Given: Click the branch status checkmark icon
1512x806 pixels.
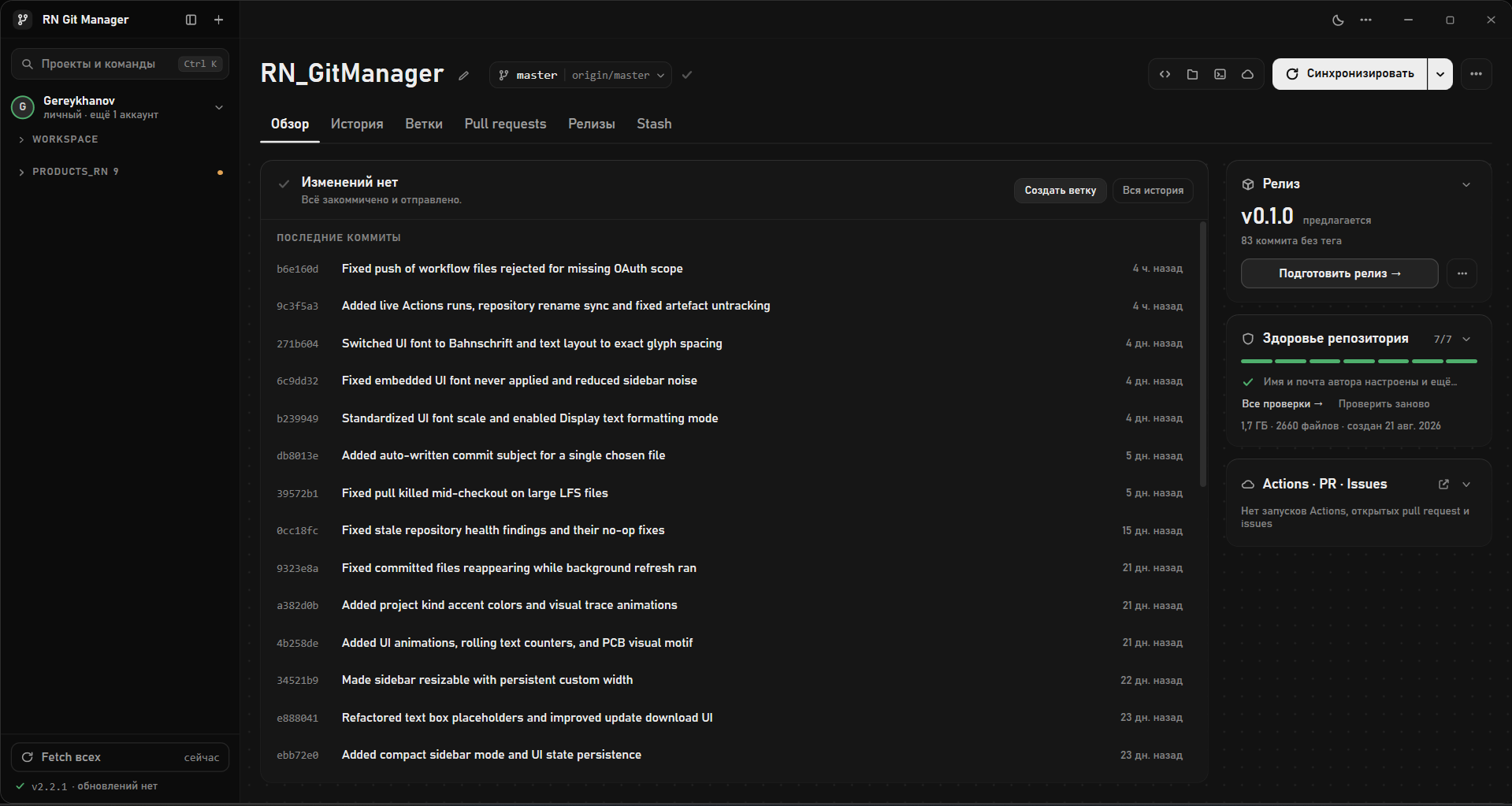Looking at the screenshot, I should pos(687,75).
